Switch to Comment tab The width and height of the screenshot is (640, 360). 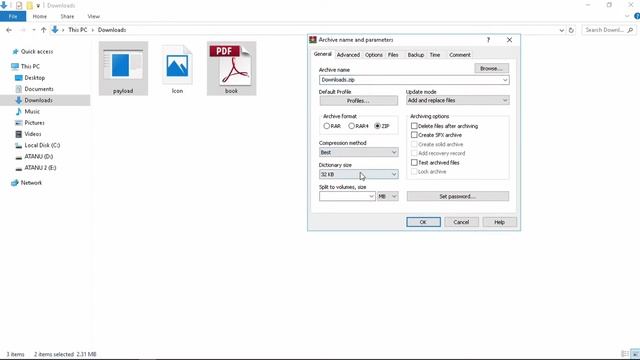point(460,55)
